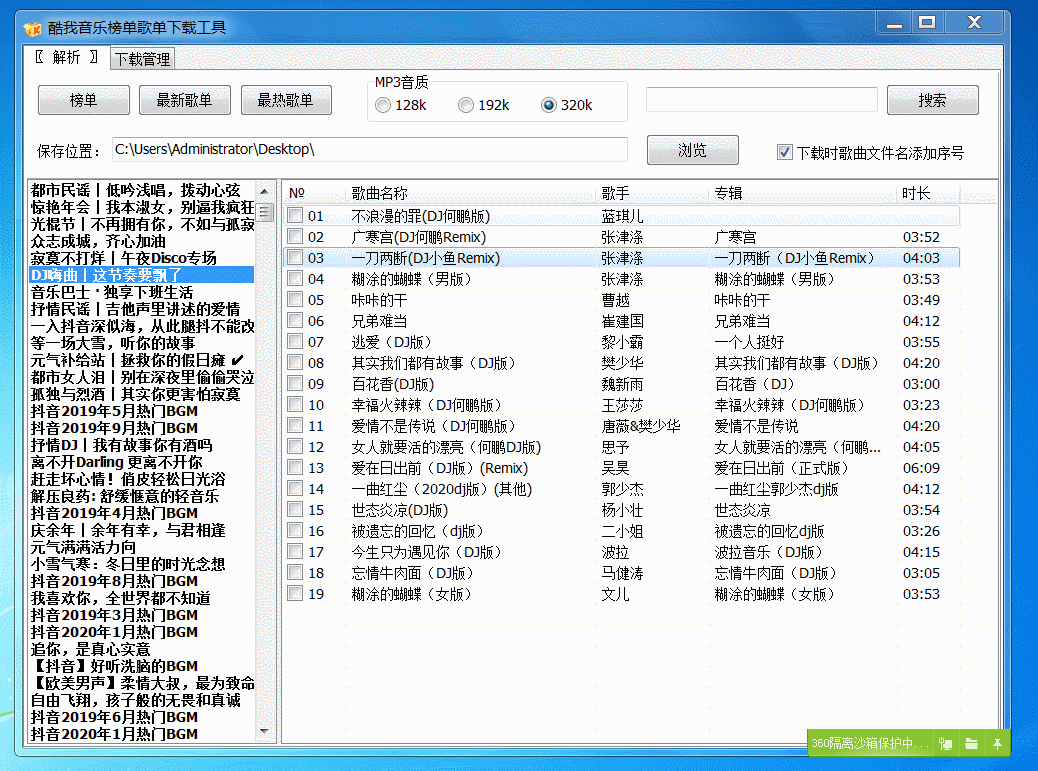Open the 解析 tab

tap(66, 58)
